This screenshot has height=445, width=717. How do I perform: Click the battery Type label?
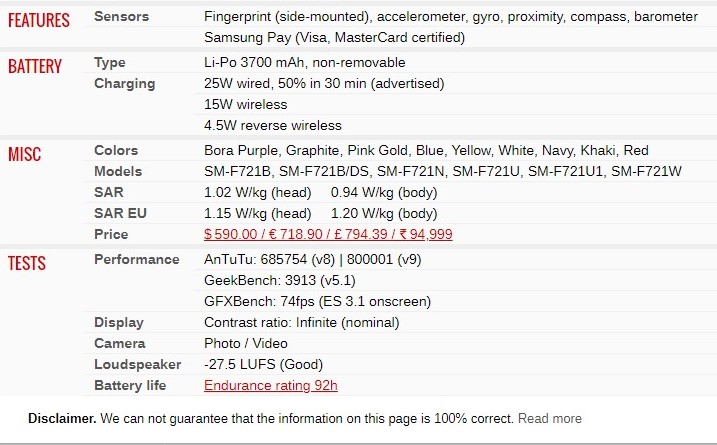[x=110, y=63]
